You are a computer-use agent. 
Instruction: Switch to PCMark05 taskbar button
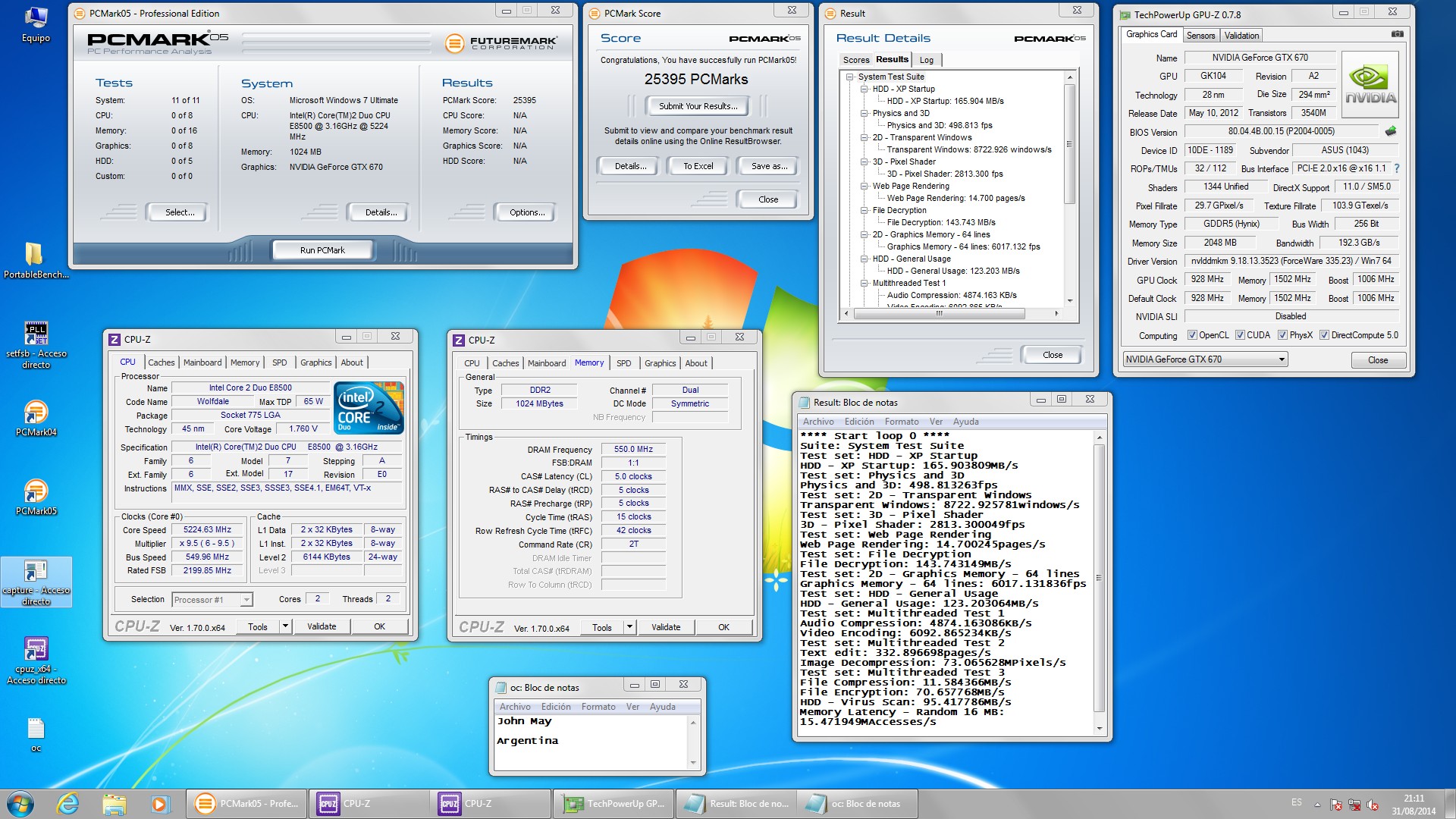(246, 804)
